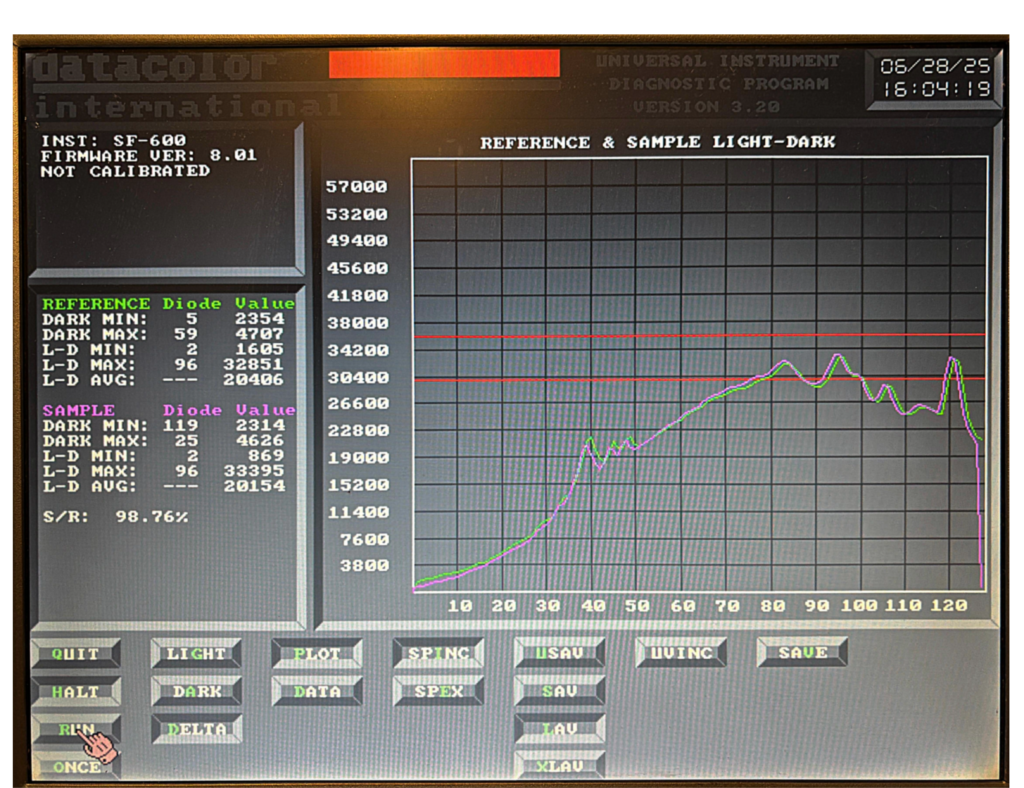Select the SAV small aperture option
This screenshot has width=1024, height=788.
559,691
